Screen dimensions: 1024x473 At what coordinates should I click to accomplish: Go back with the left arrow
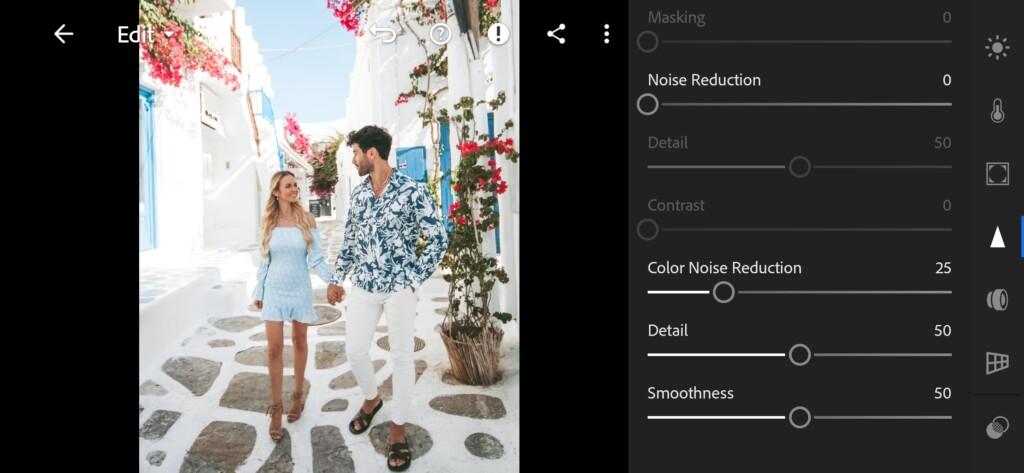(63, 34)
